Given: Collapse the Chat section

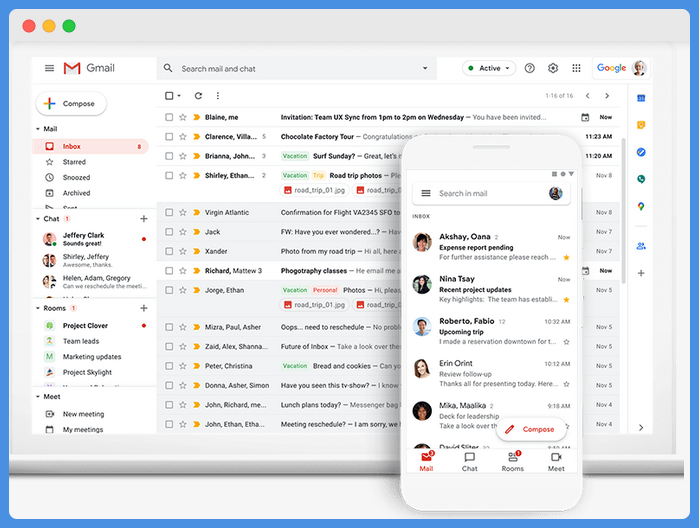Looking at the screenshot, I should (x=38, y=219).
